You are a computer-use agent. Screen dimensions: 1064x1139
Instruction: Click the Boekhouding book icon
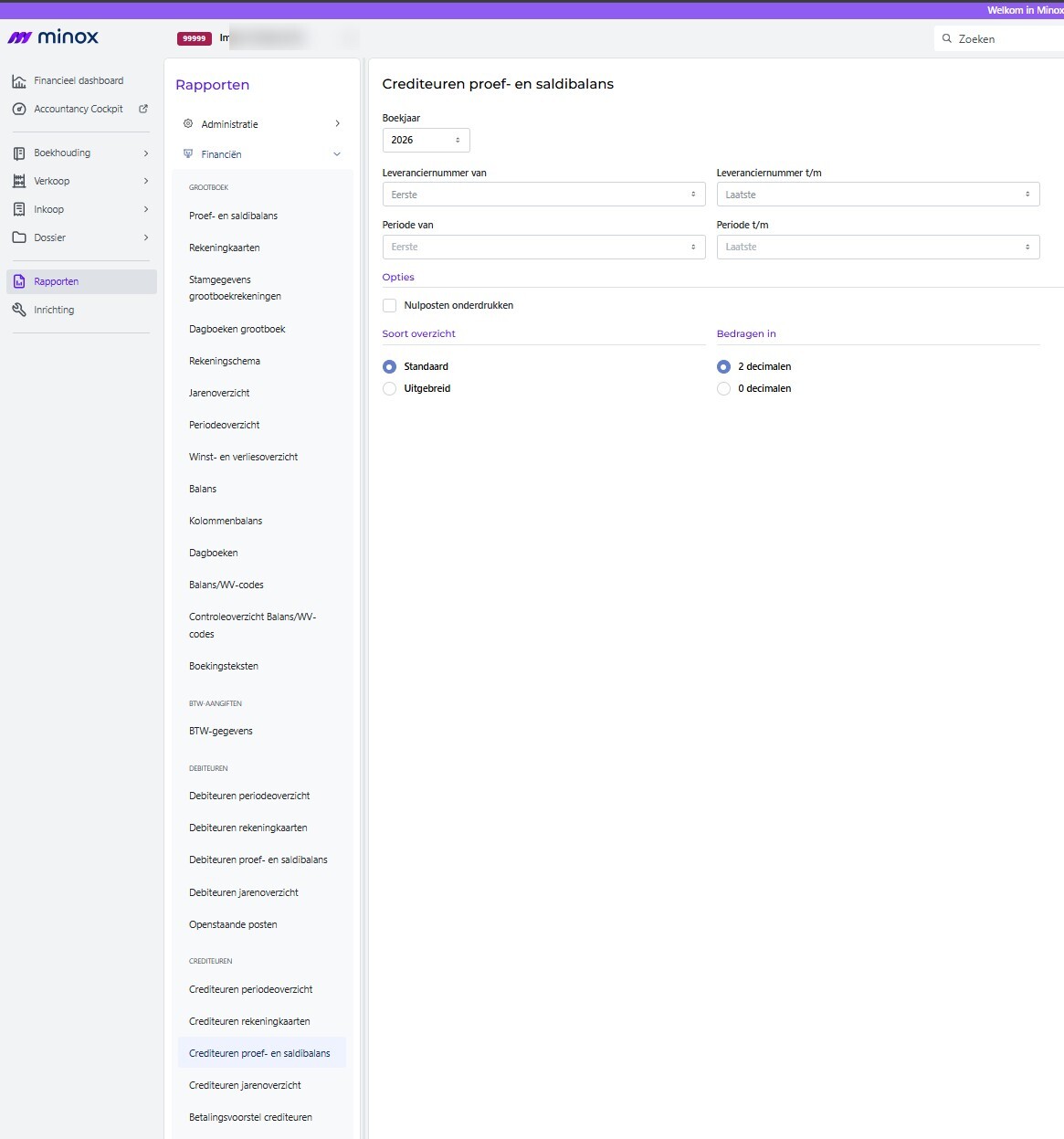pyautogui.click(x=19, y=153)
